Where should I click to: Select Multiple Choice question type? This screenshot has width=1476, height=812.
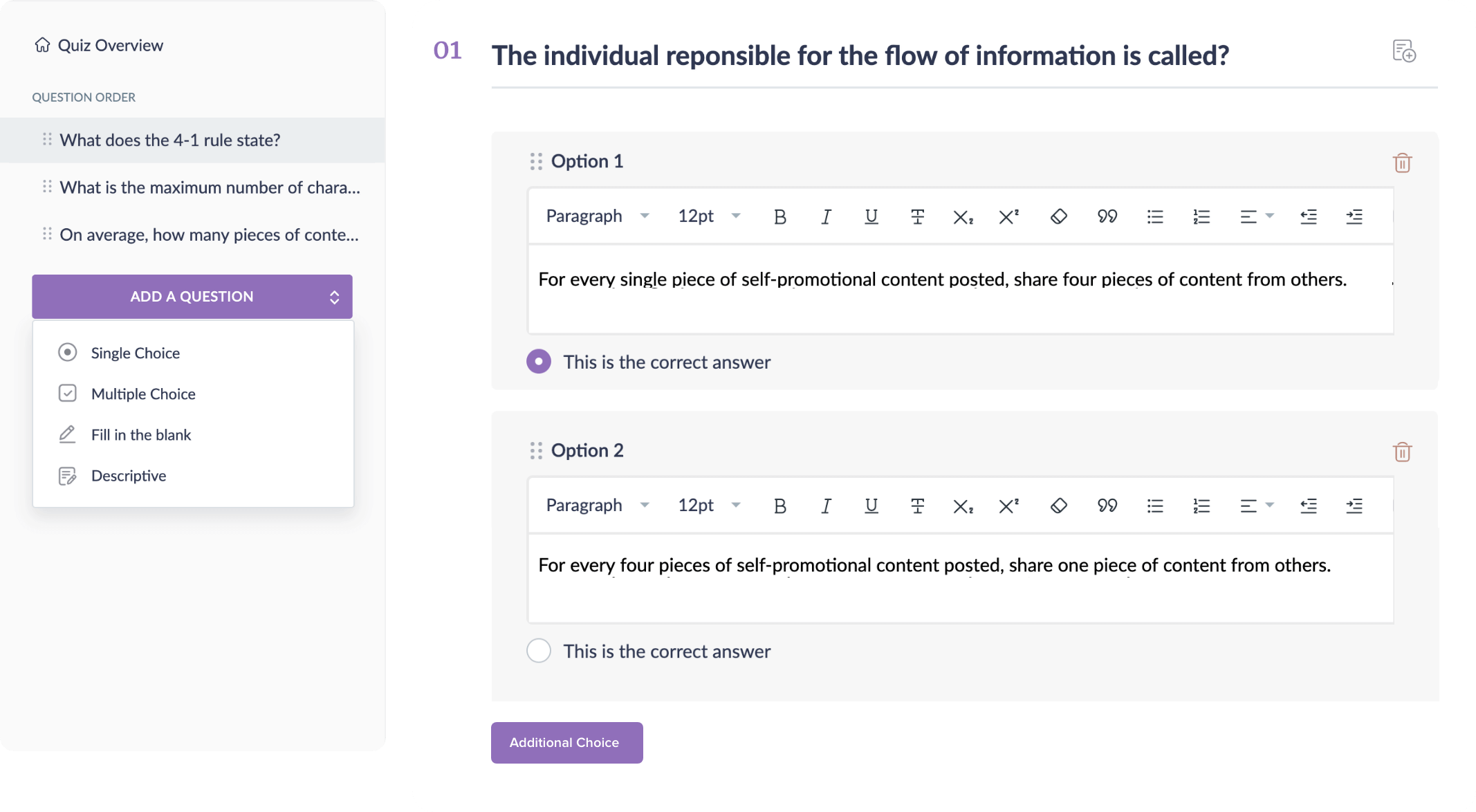coord(143,393)
